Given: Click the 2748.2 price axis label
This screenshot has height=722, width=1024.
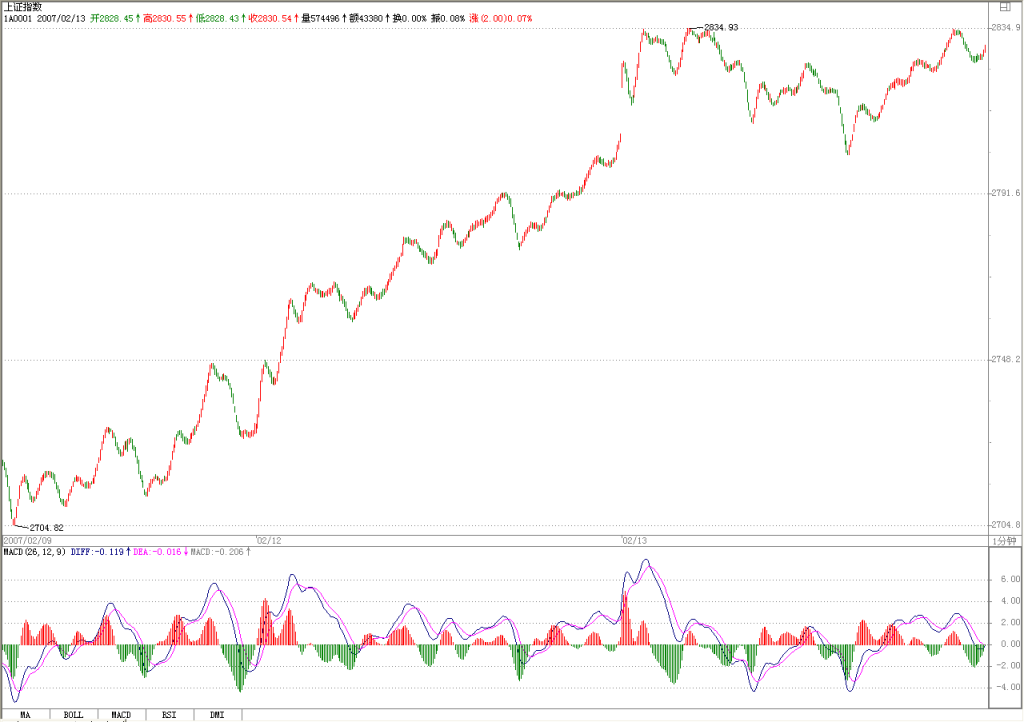Looking at the screenshot, I should [1005, 360].
